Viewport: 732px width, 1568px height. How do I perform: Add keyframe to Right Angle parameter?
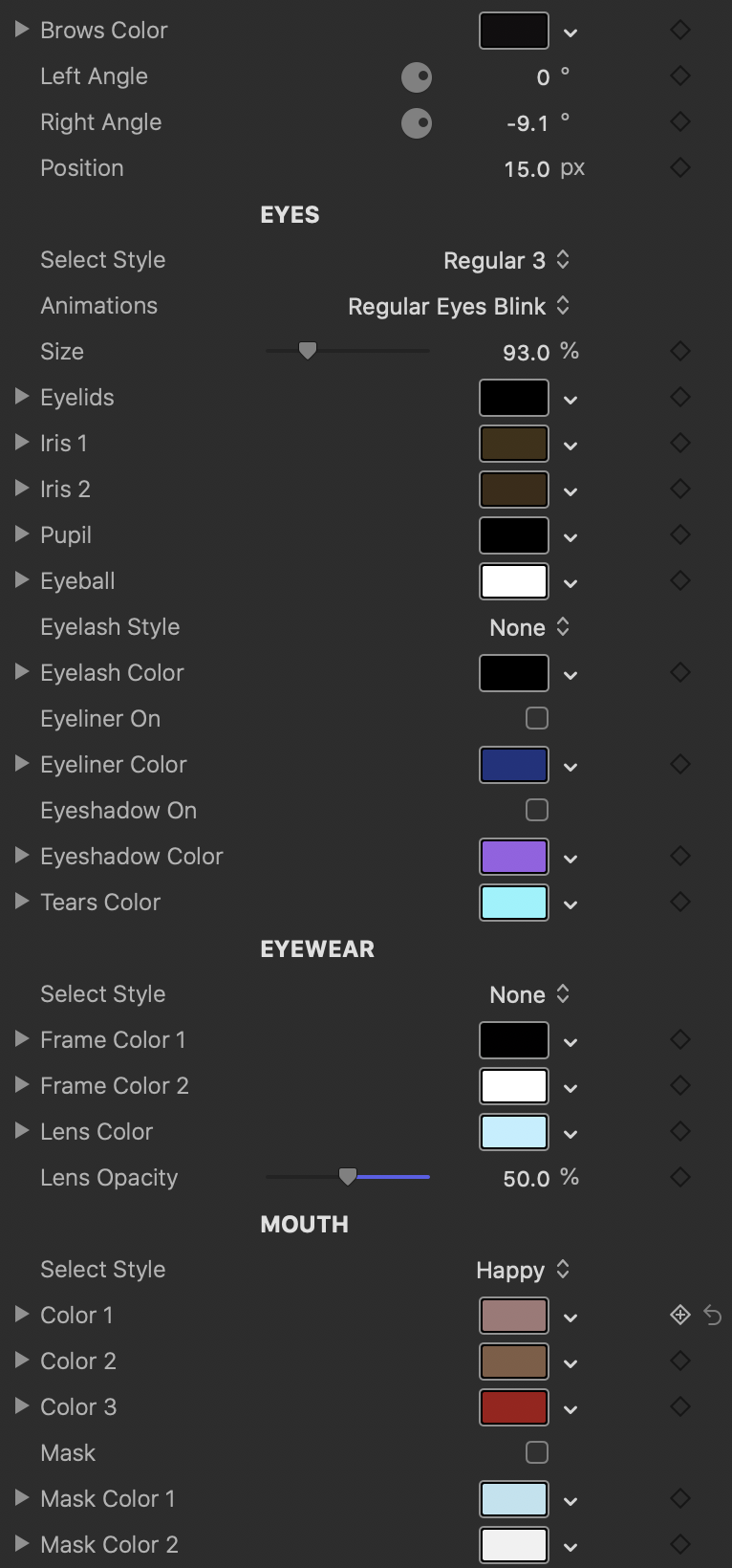coord(679,122)
